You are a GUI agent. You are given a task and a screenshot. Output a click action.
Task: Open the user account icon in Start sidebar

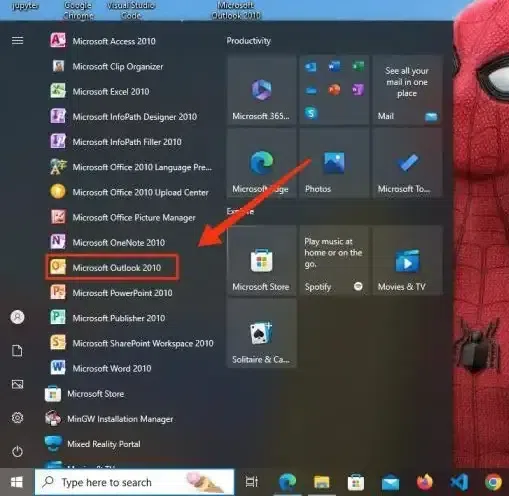[17, 317]
